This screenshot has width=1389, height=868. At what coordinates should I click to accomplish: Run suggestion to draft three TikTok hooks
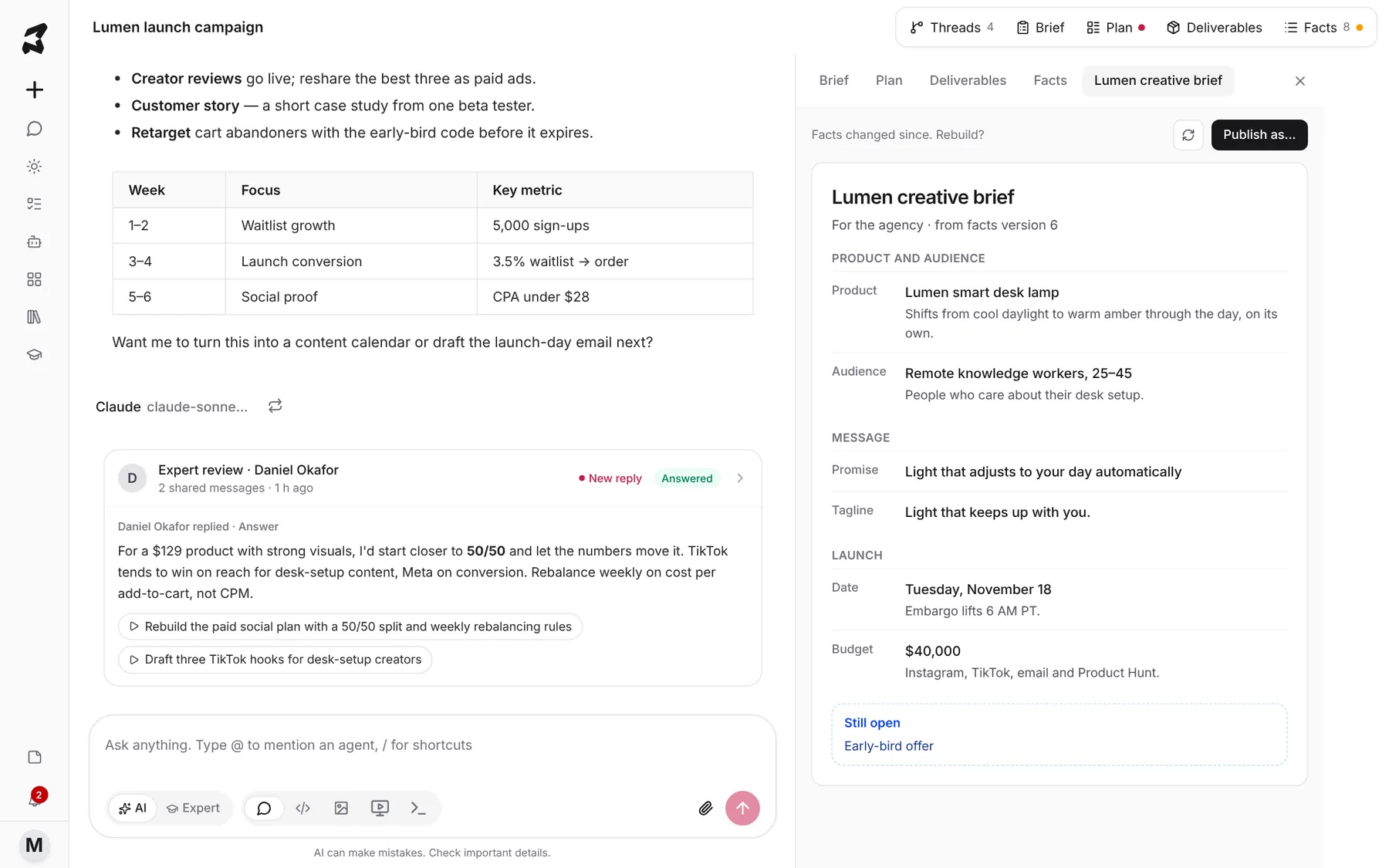pos(275,660)
